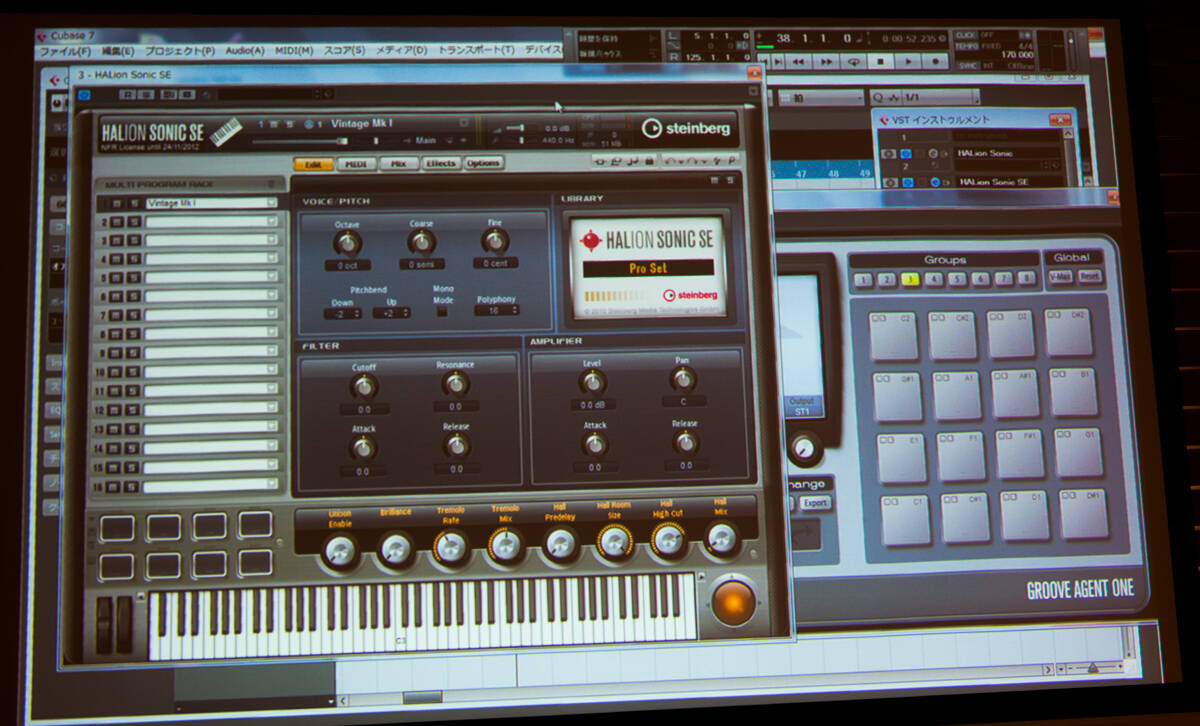
Task: Click the Brilliance quick control knob
Action: click(x=396, y=549)
